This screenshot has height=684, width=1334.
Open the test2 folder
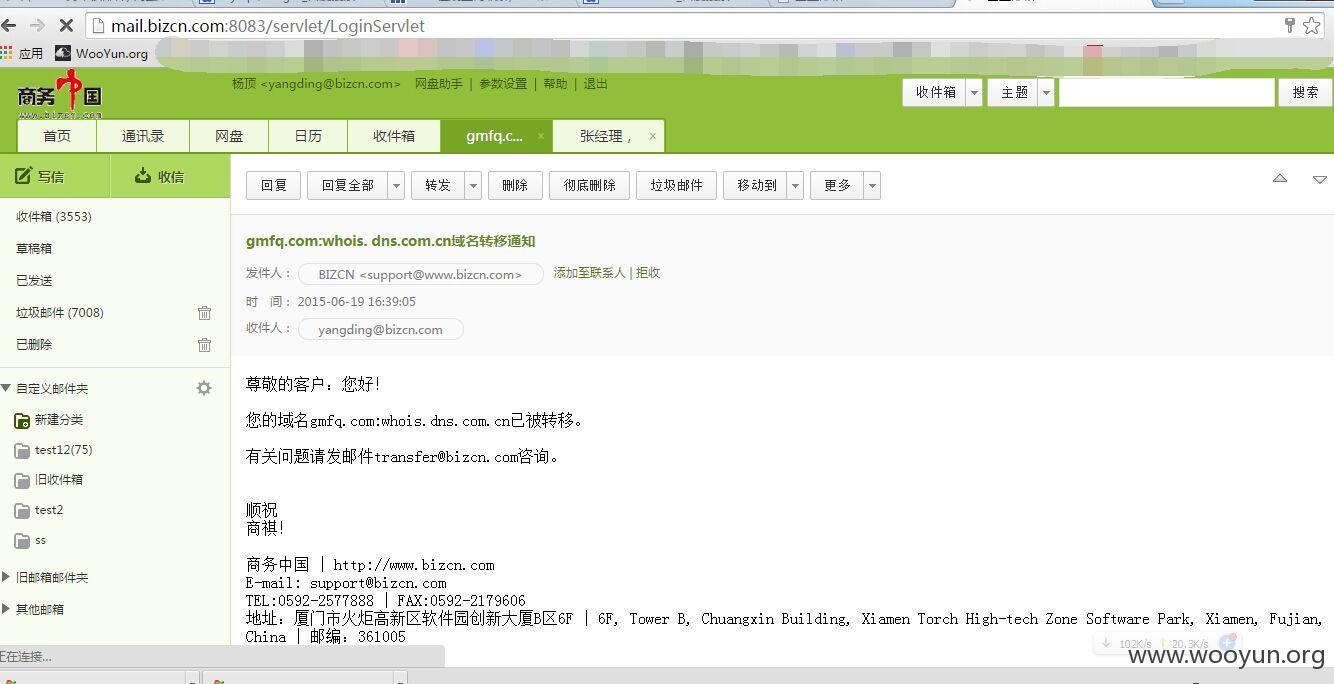click(x=39, y=510)
